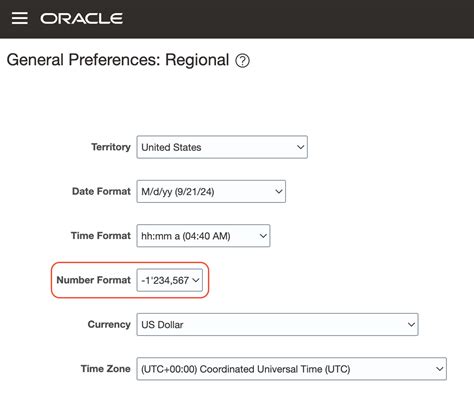474x414 pixels.
Task: Click the Time Zone label
Action: pos(105,369)
